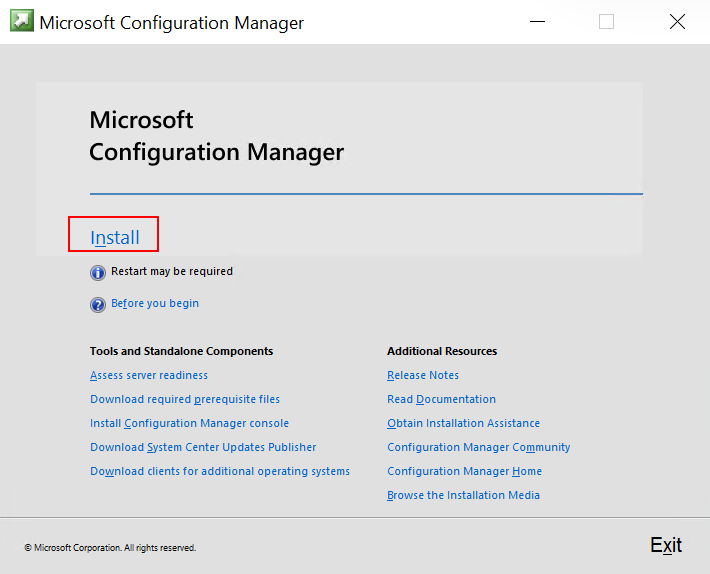Select Download clients for additional operating systems
This screenshot has height=574, width=710.
click(220, 471)
